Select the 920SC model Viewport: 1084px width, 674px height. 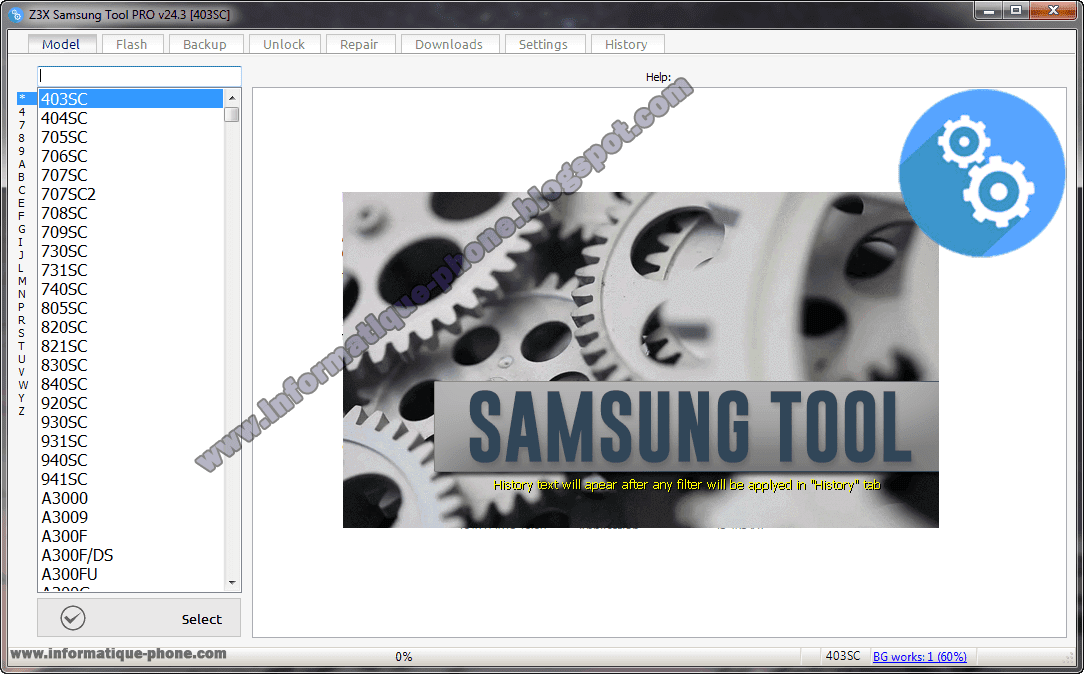[131, 403]
